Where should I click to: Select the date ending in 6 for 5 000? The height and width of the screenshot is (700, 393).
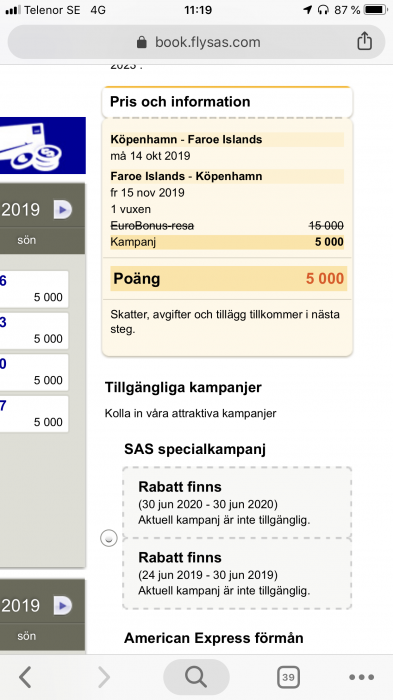pyautogui.click(x=34, y=289)
